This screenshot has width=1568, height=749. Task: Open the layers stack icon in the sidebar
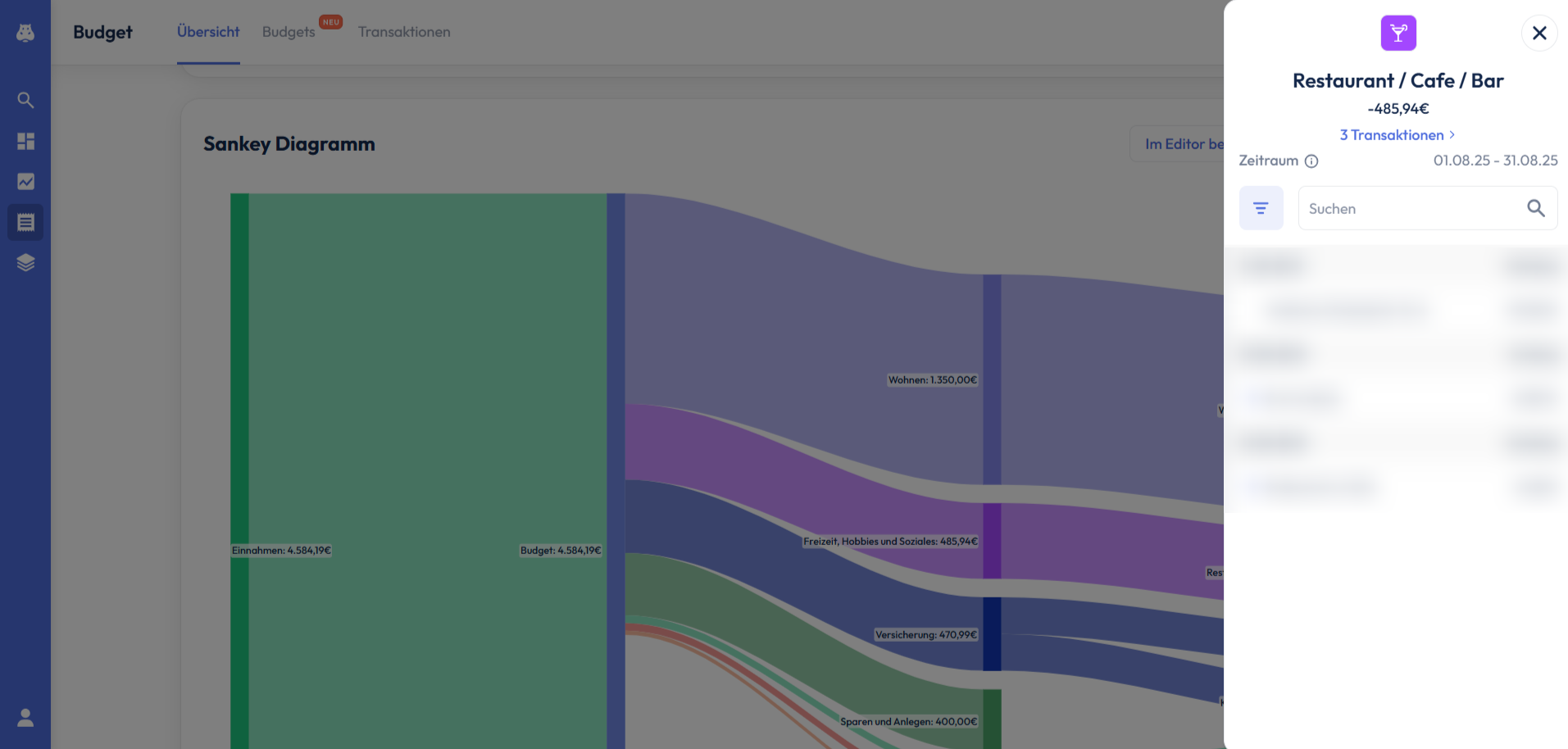point(25,262)
